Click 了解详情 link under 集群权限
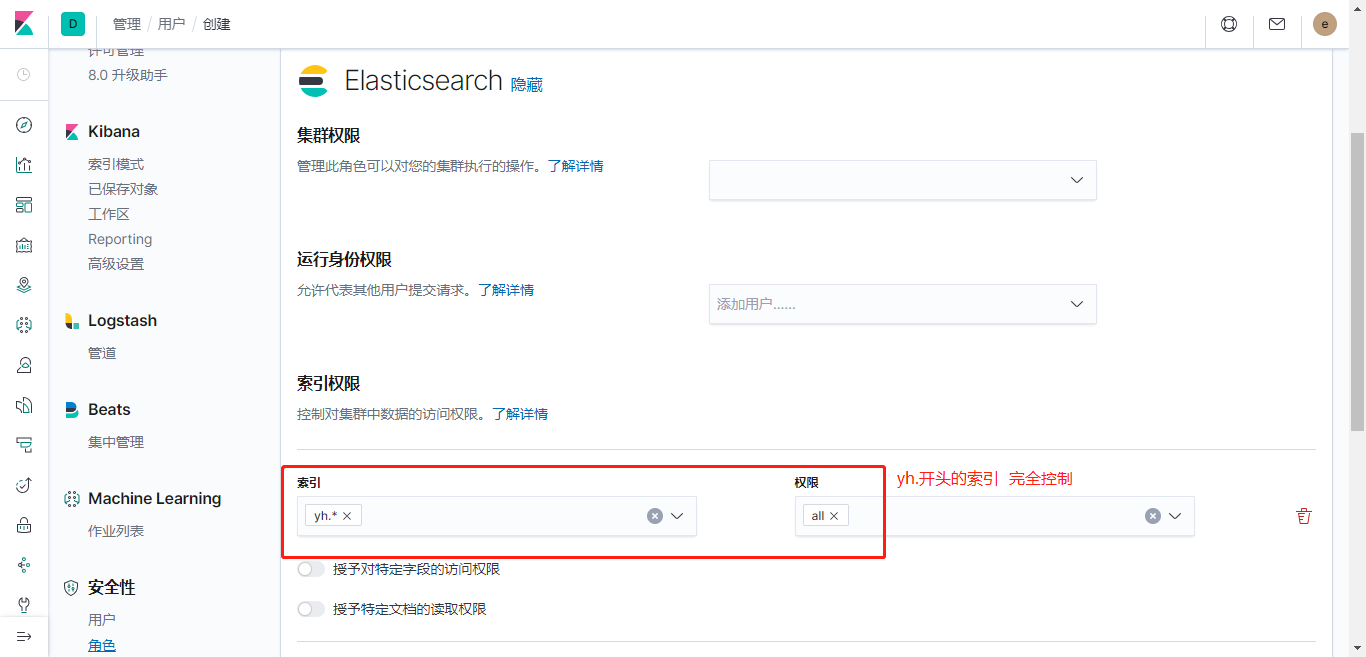Screen dimensions: 1366x657 tap(575, 166)
